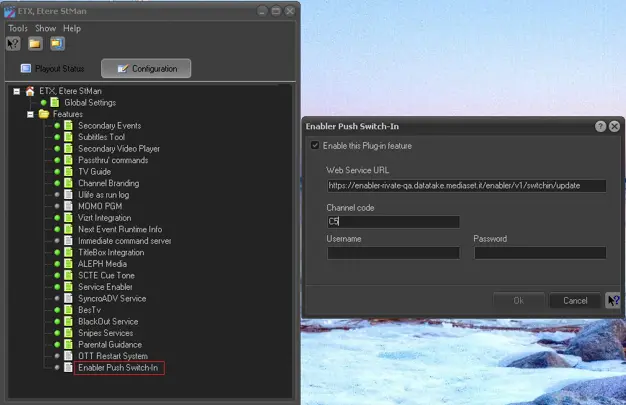Click the Password input field
The image size is (626, 405).
point(540,253)
